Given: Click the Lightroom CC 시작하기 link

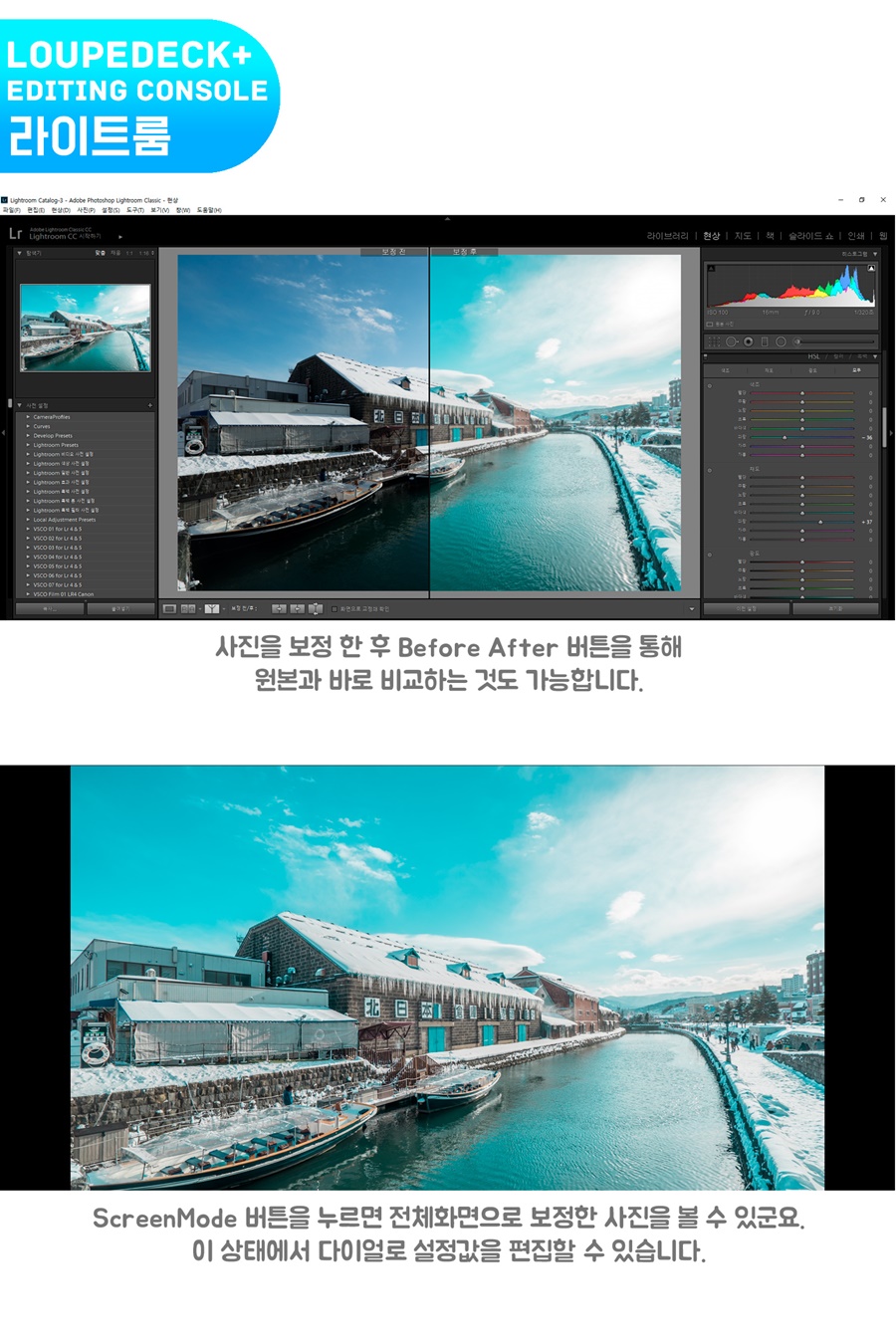Looking at the screenshot, I should click(66, 237).
